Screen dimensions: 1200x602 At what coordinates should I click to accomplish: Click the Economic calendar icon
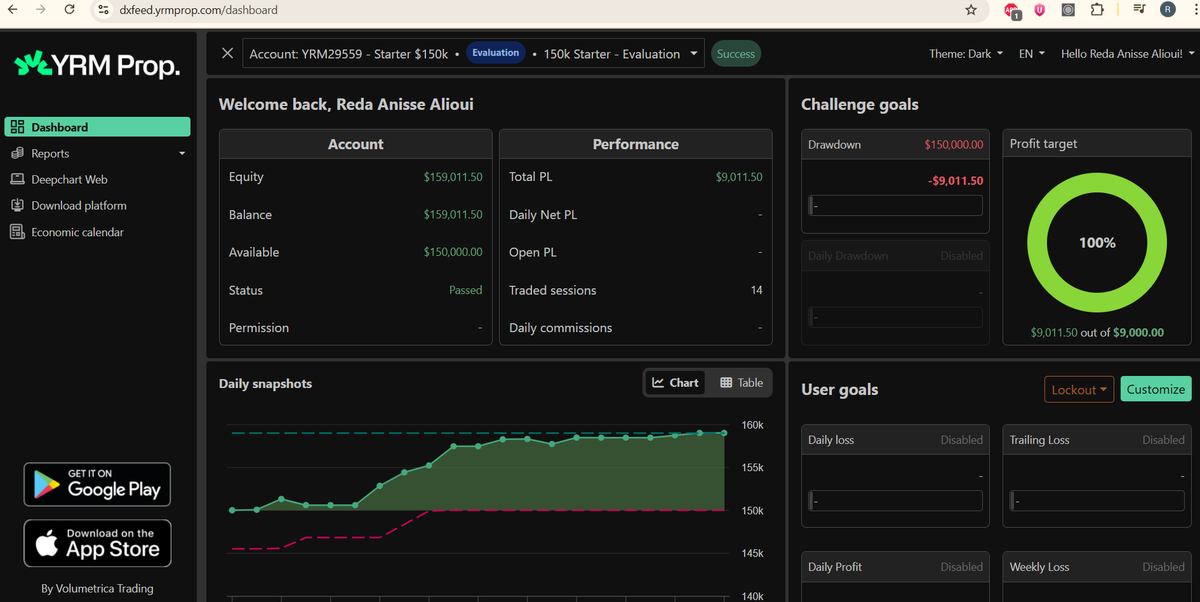coord(17,232)
